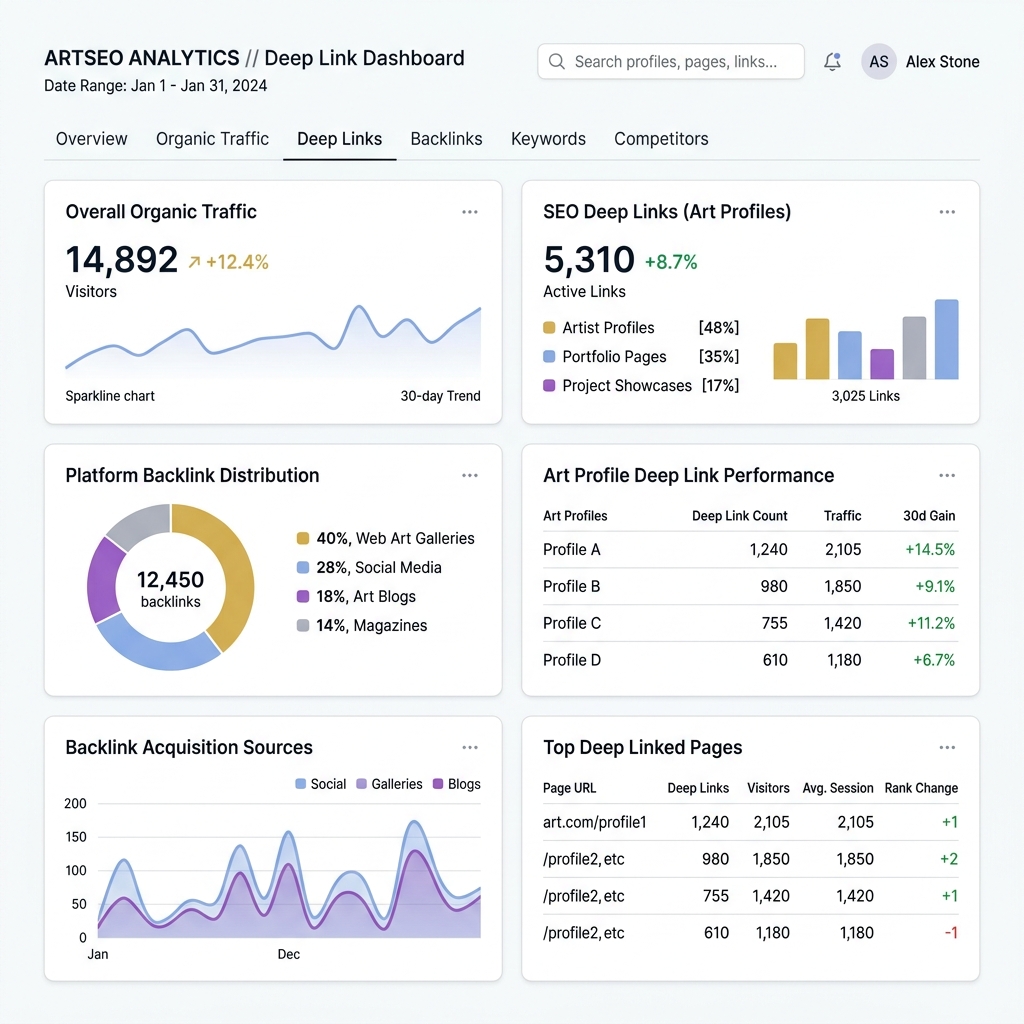Click the Portfolio Pages blue legend swatch
The height and width of the screenshot is (1024, 1024).
[549, 357]
